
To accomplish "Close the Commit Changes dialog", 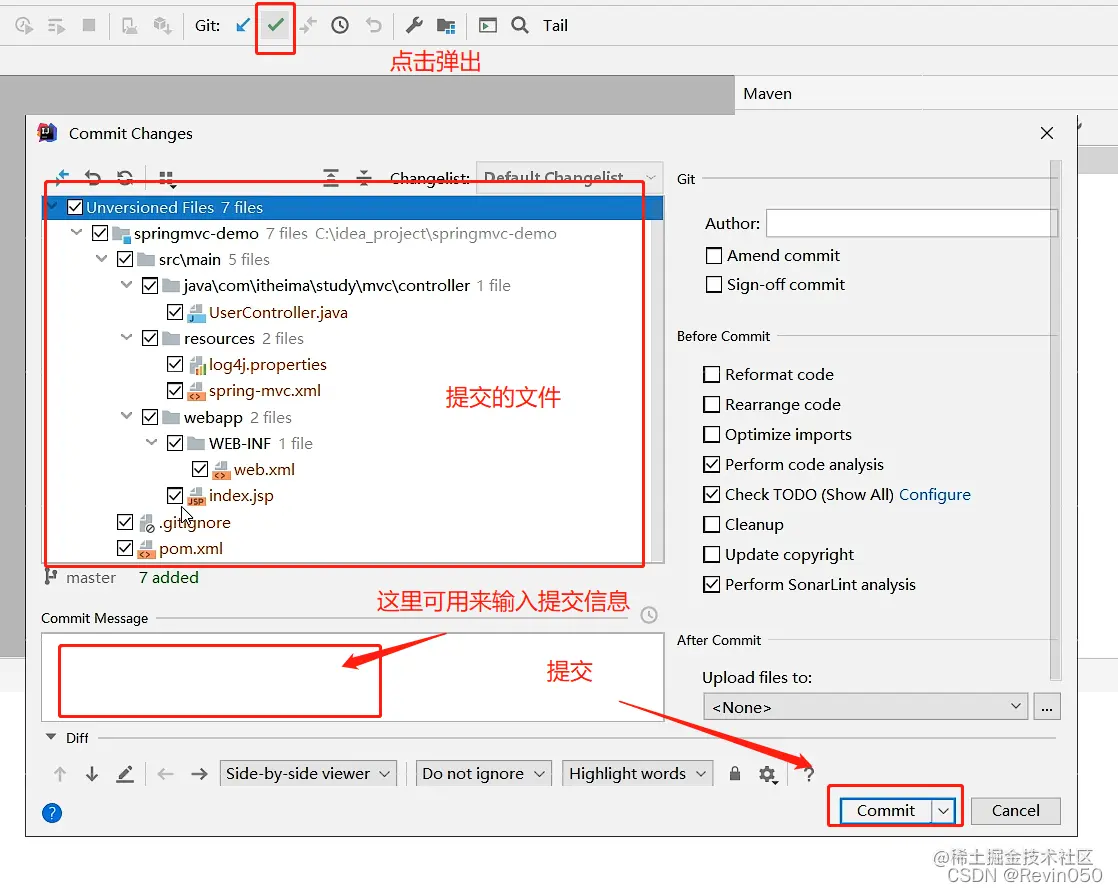I will pyautogui.click(x=1047, y=133).
